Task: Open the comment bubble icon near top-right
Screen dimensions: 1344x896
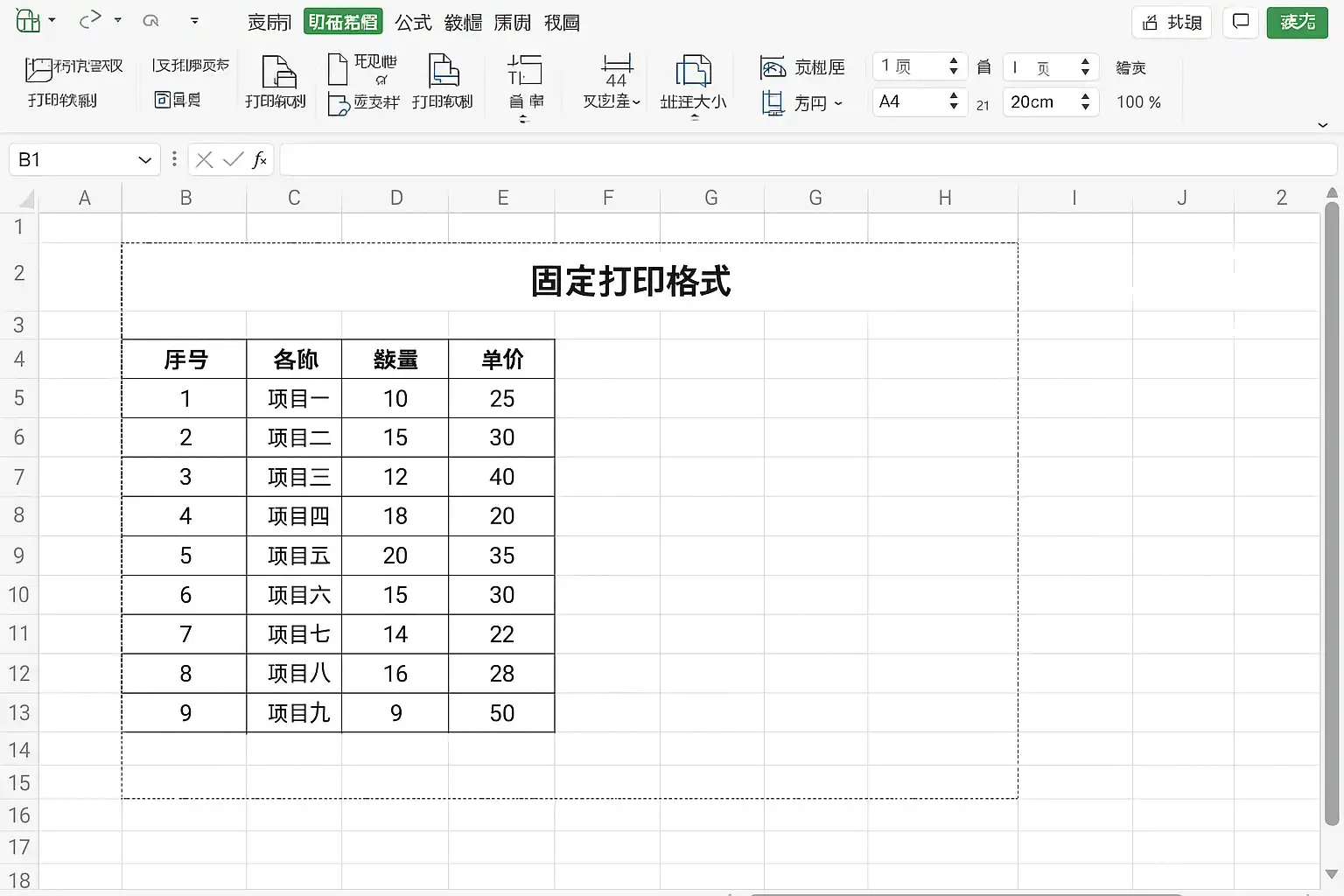Action: (1241, 22)
